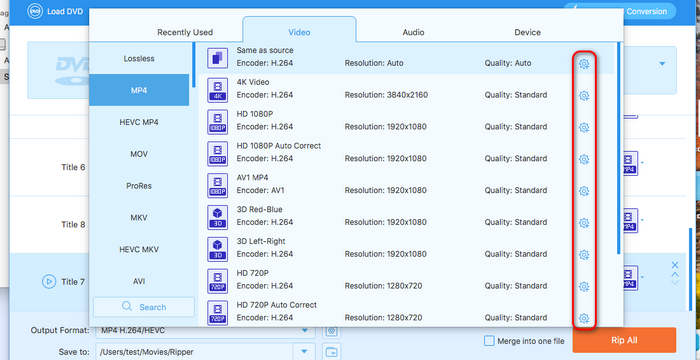
Task: Click the Title 6 row label
Action: click(73, 167)
